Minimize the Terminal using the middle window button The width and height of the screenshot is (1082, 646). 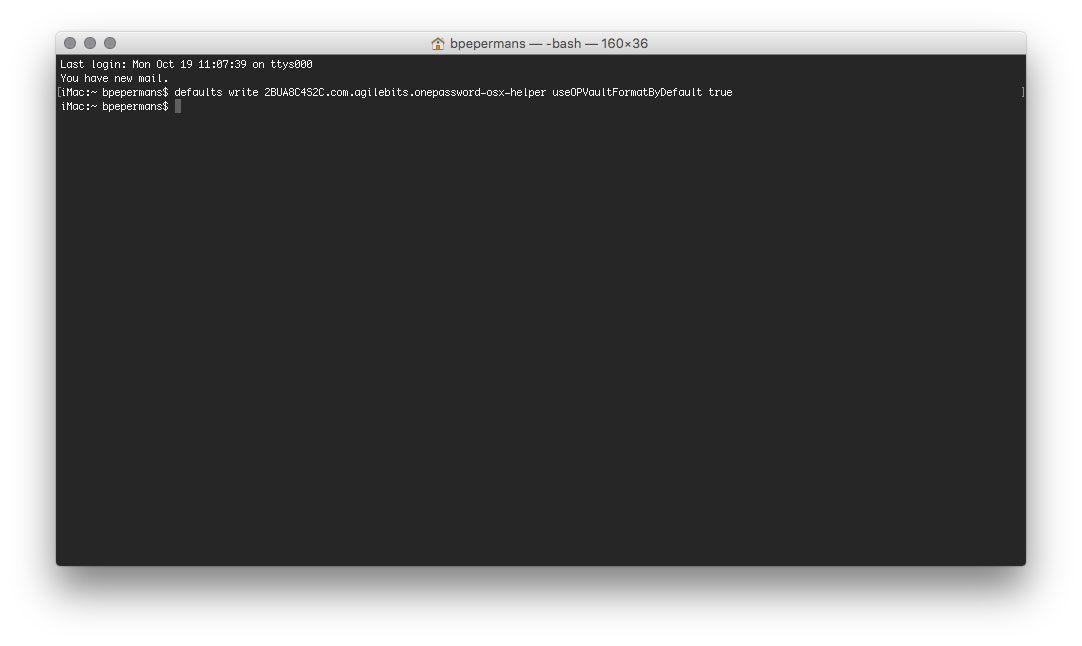pos(90,43)
